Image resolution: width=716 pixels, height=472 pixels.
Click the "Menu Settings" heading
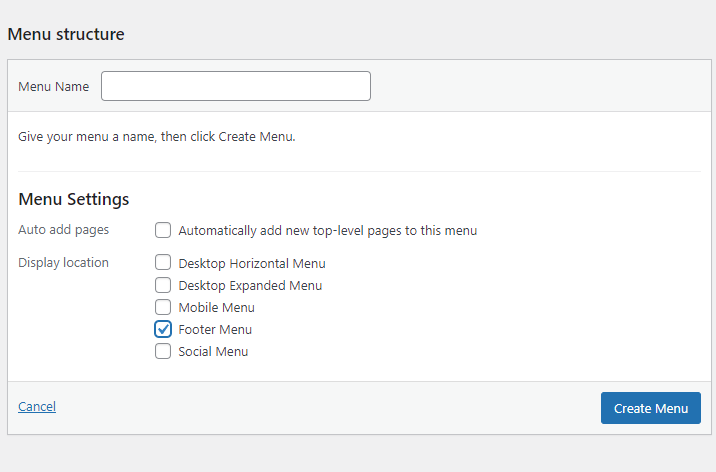coord(74,199)
